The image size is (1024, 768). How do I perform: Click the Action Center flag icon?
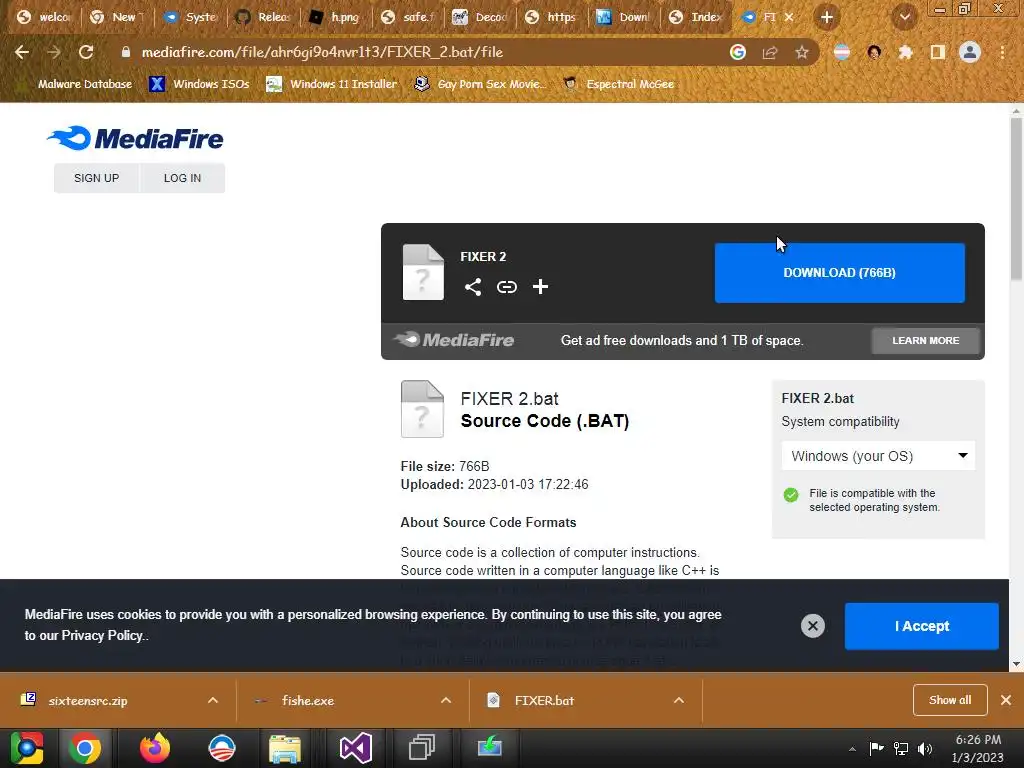pos(876,749)
